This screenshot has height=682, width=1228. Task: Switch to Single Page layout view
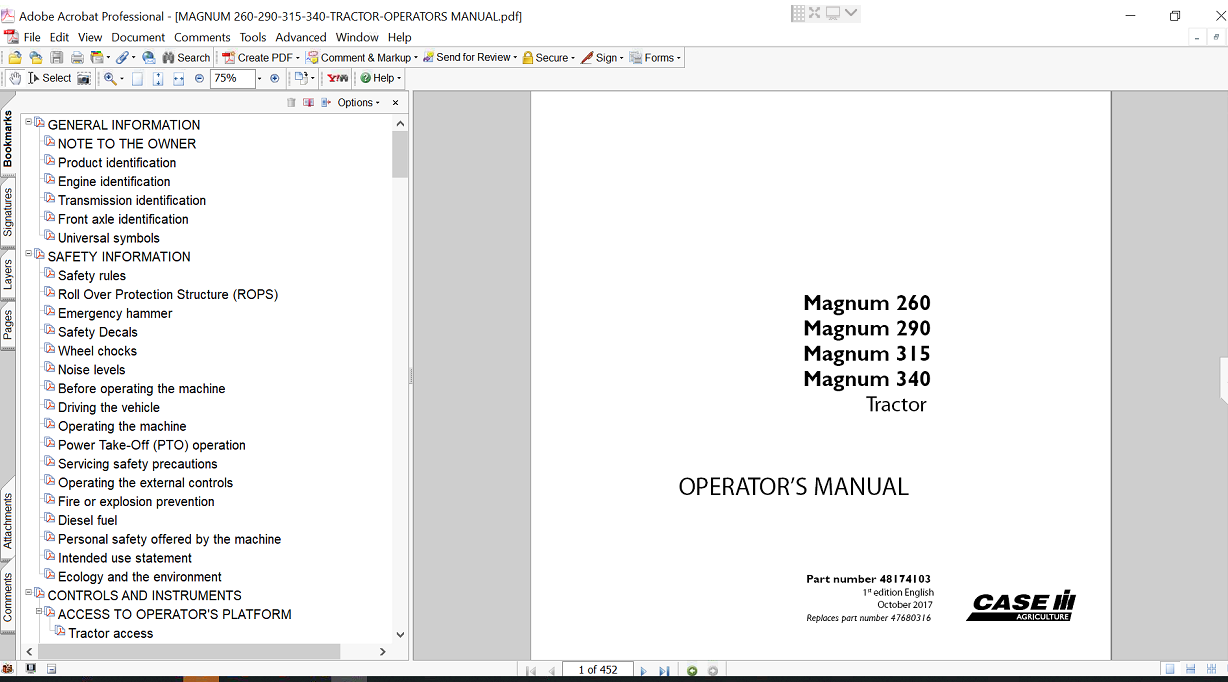click(1169, 670)
